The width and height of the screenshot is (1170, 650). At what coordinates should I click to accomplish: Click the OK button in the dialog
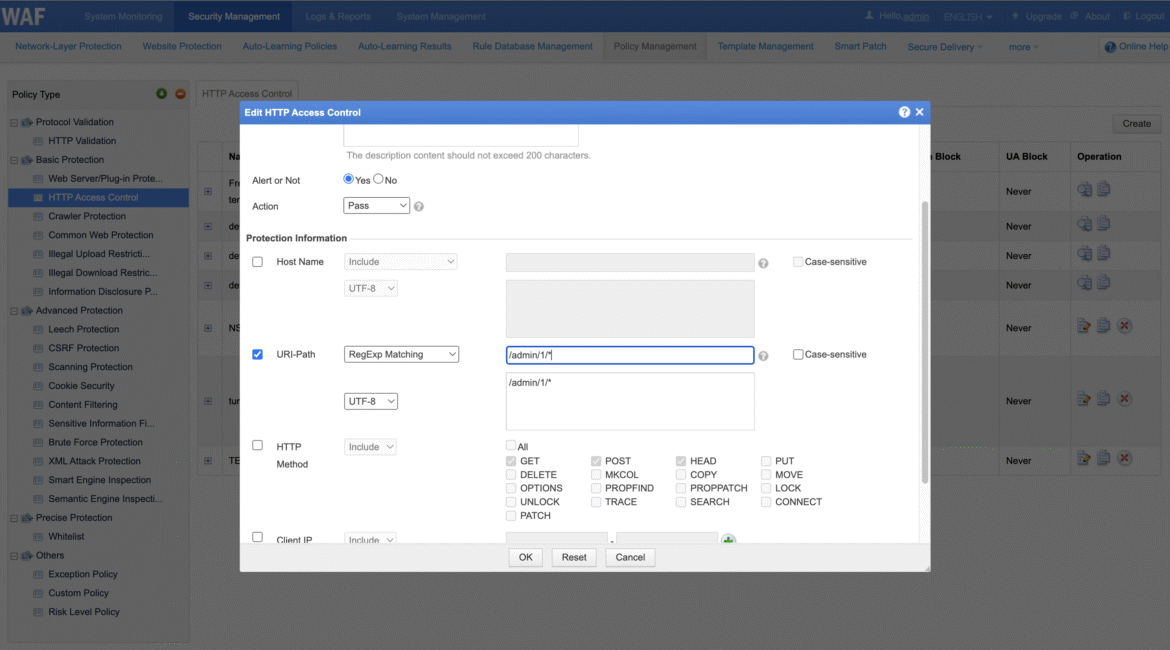(525, 557)
